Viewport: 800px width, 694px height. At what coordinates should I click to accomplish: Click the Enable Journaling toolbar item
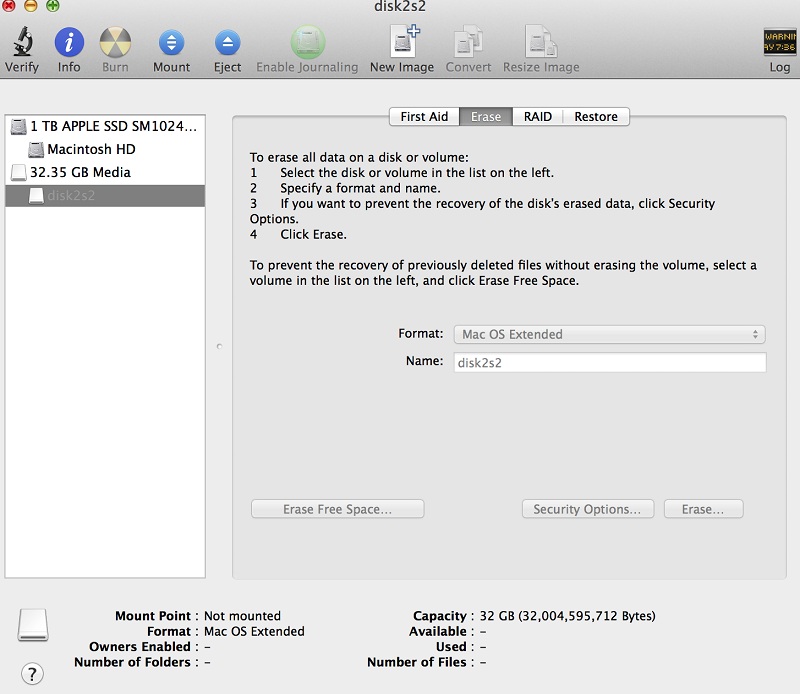pyautogui.click(x=307, y=45)
